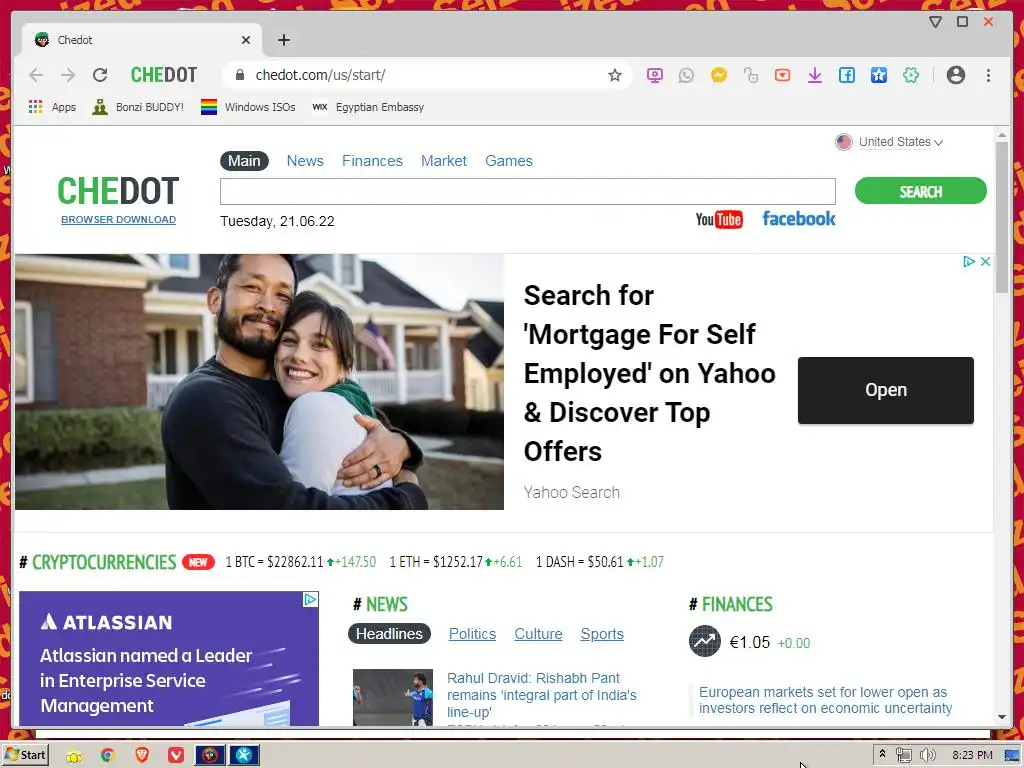The width and height of the screenshot is (1024, 768).
Task: Click the Chedot search input field
Action: [x=528, y=191]
